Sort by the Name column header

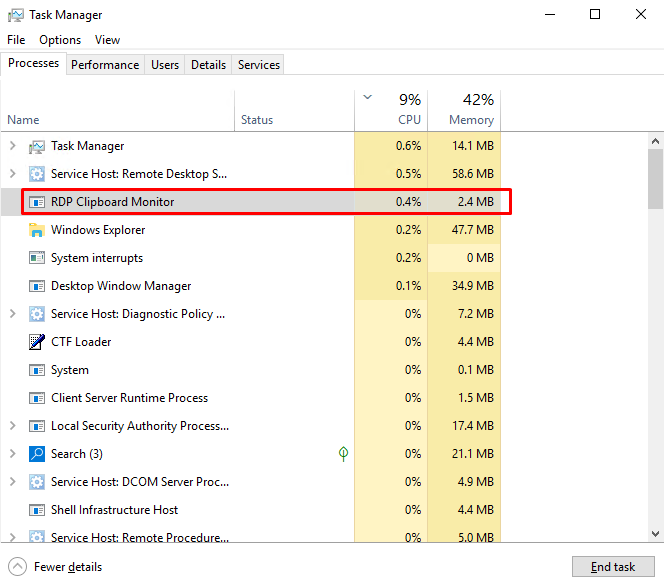pyautogui.click(x=117, y=111)
